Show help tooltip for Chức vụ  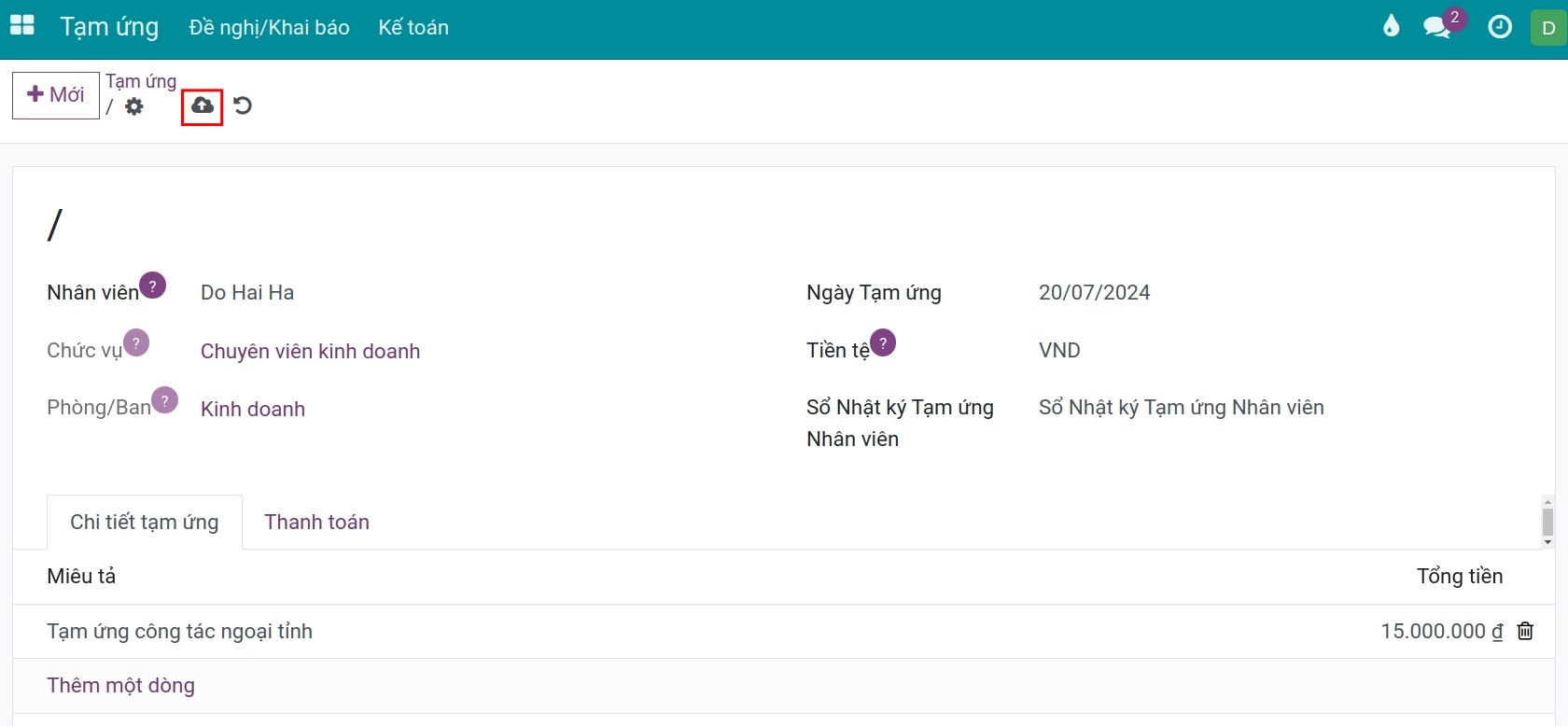point(136,342)
